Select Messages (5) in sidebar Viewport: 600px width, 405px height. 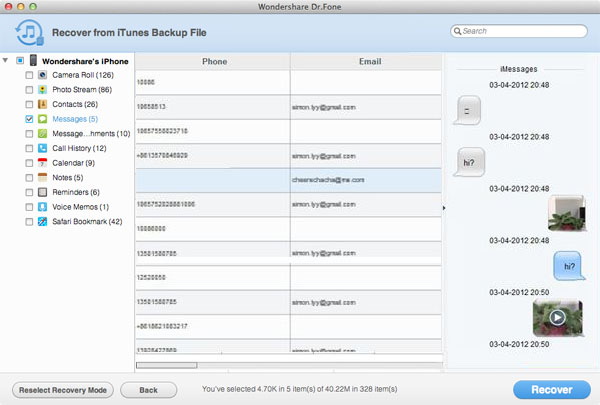click(x=75, y=119)
